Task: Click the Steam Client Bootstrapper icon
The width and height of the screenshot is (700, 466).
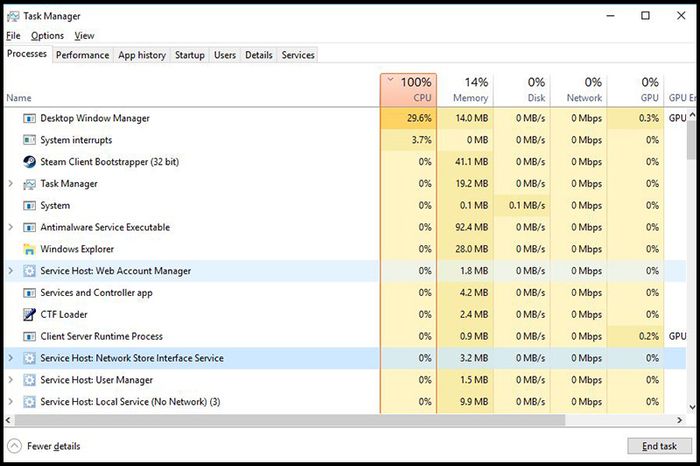Action: 29,162
